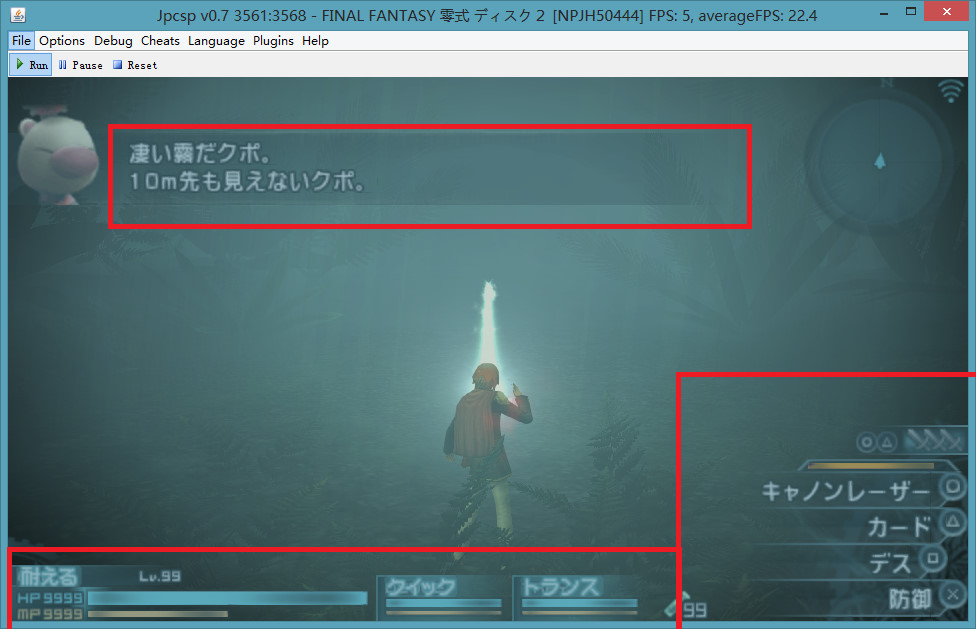Screen dimensions: 976x629
Task: Click the 防御 command
Action: point(909,600)
